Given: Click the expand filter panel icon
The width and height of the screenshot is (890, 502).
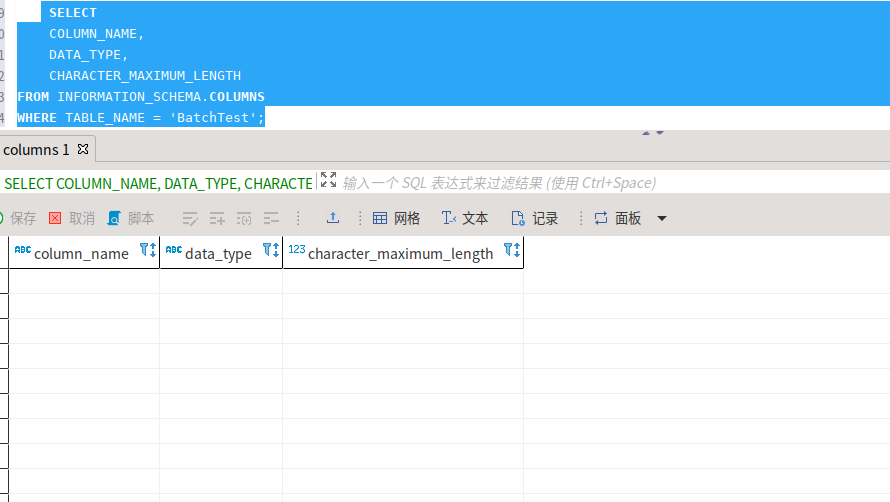Looking at the screenshot, I should (328, 180).
